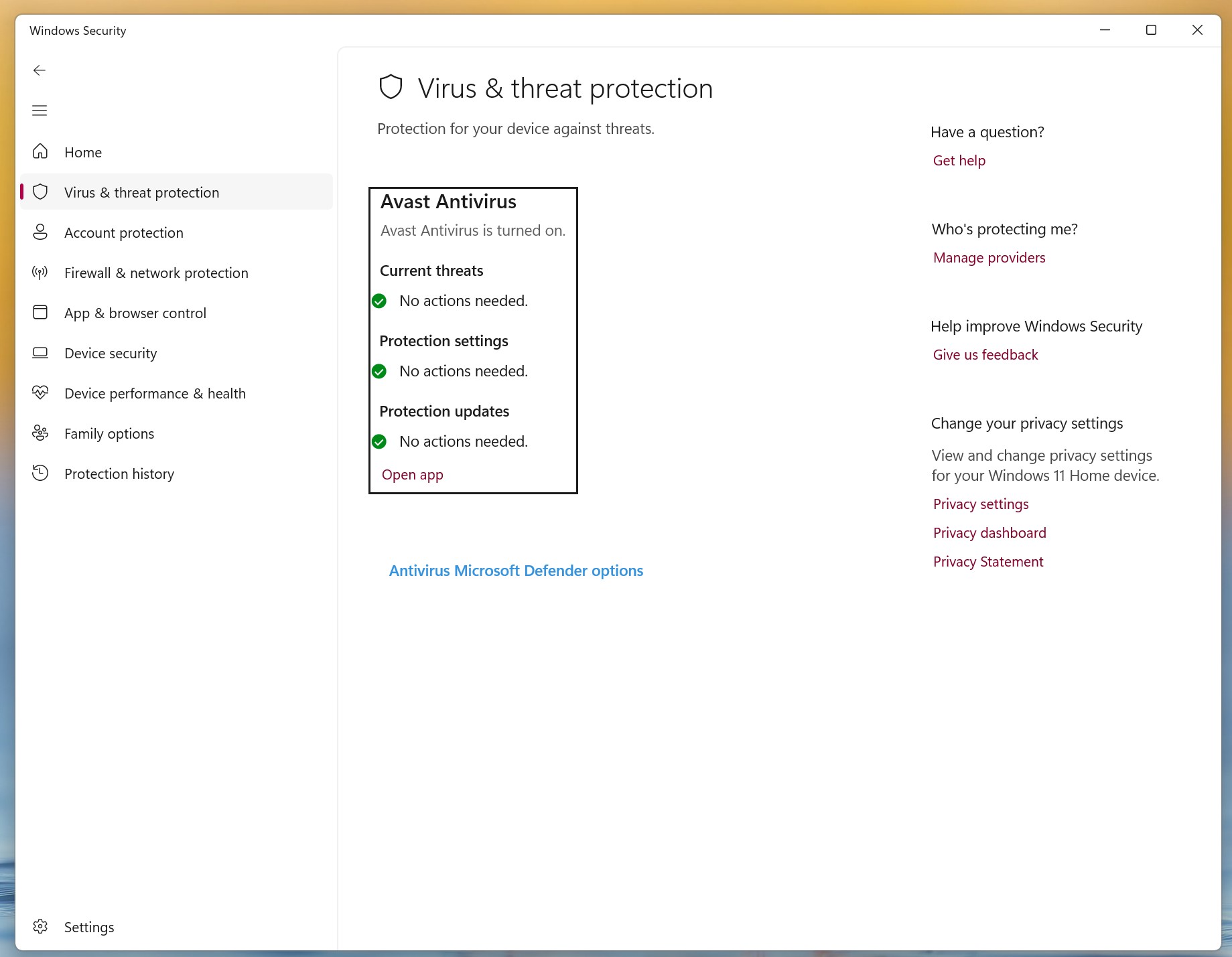This screenshot has height=957, width=1232.
Task: Open Device performance & health heart icon
Action: 40,392
